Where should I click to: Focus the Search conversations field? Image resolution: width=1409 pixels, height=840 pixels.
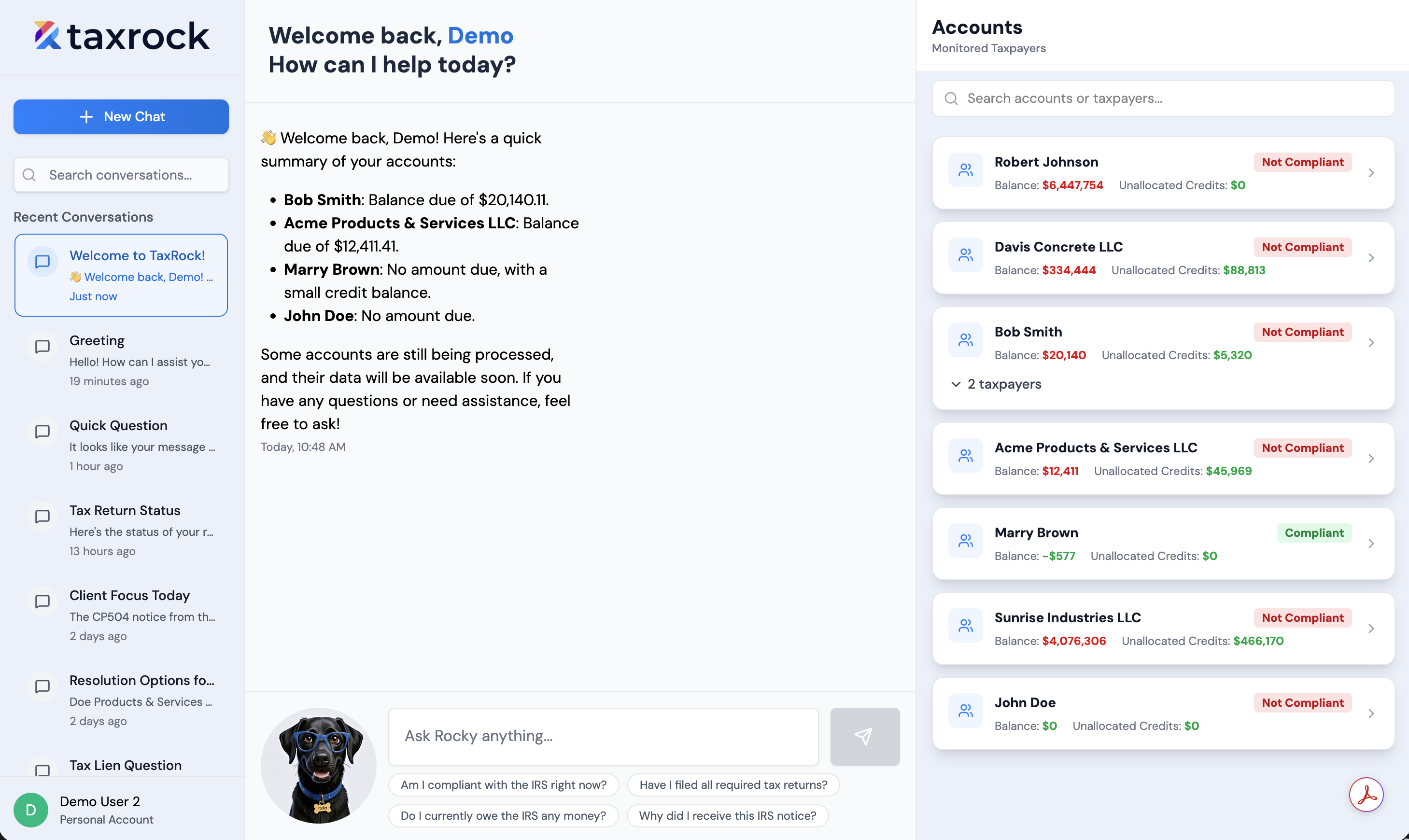point(121,175)
